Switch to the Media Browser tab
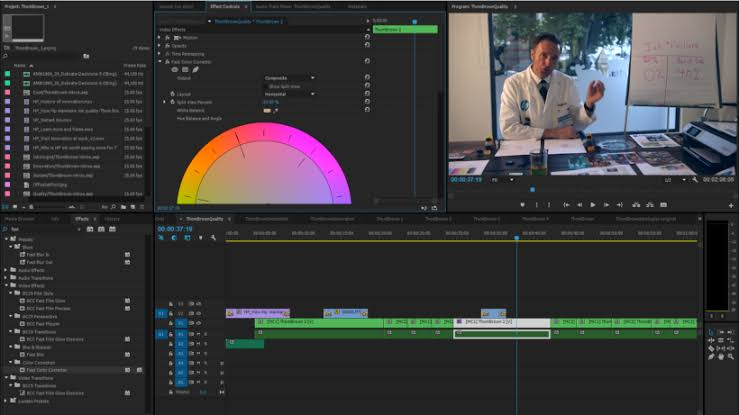 [x=19, y=219]
